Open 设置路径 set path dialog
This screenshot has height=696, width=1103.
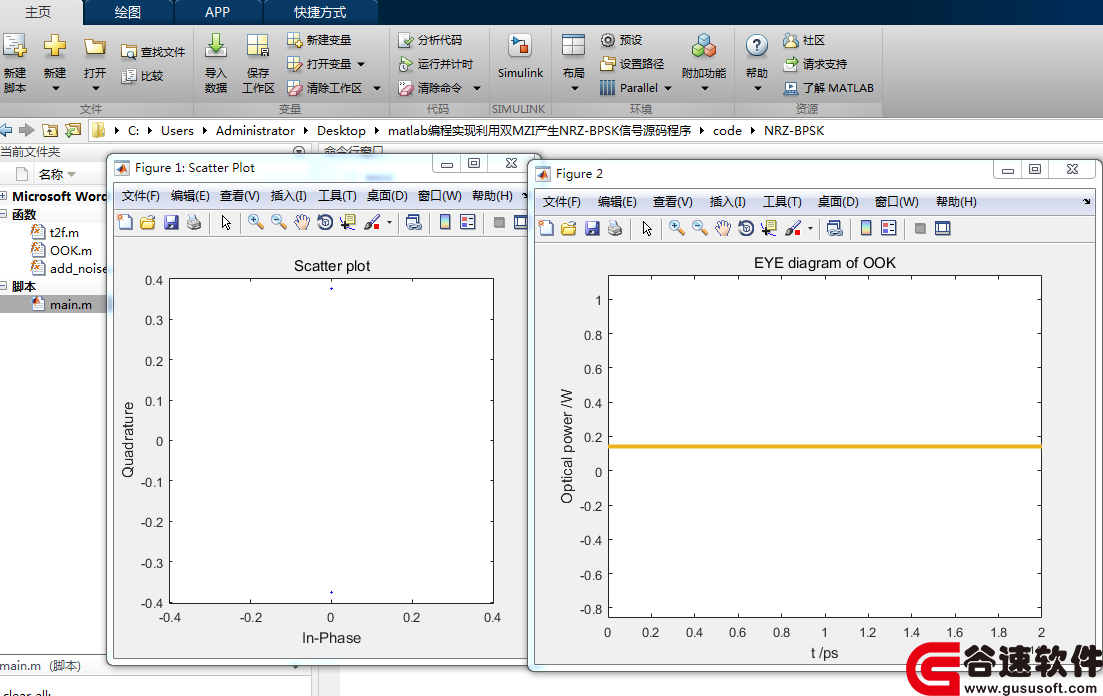[632, 64]
